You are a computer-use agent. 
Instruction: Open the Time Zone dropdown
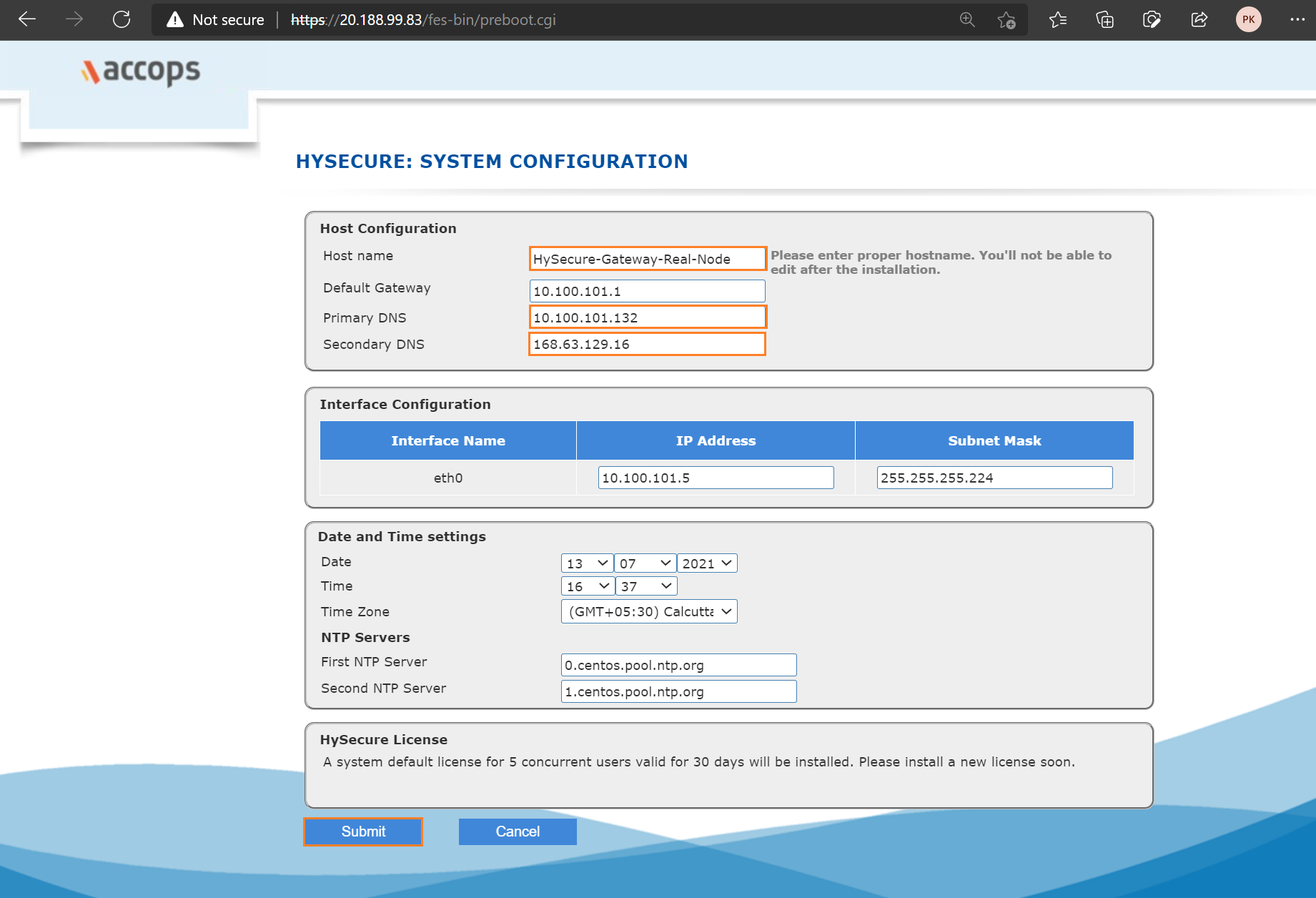(x=649, y=611)
